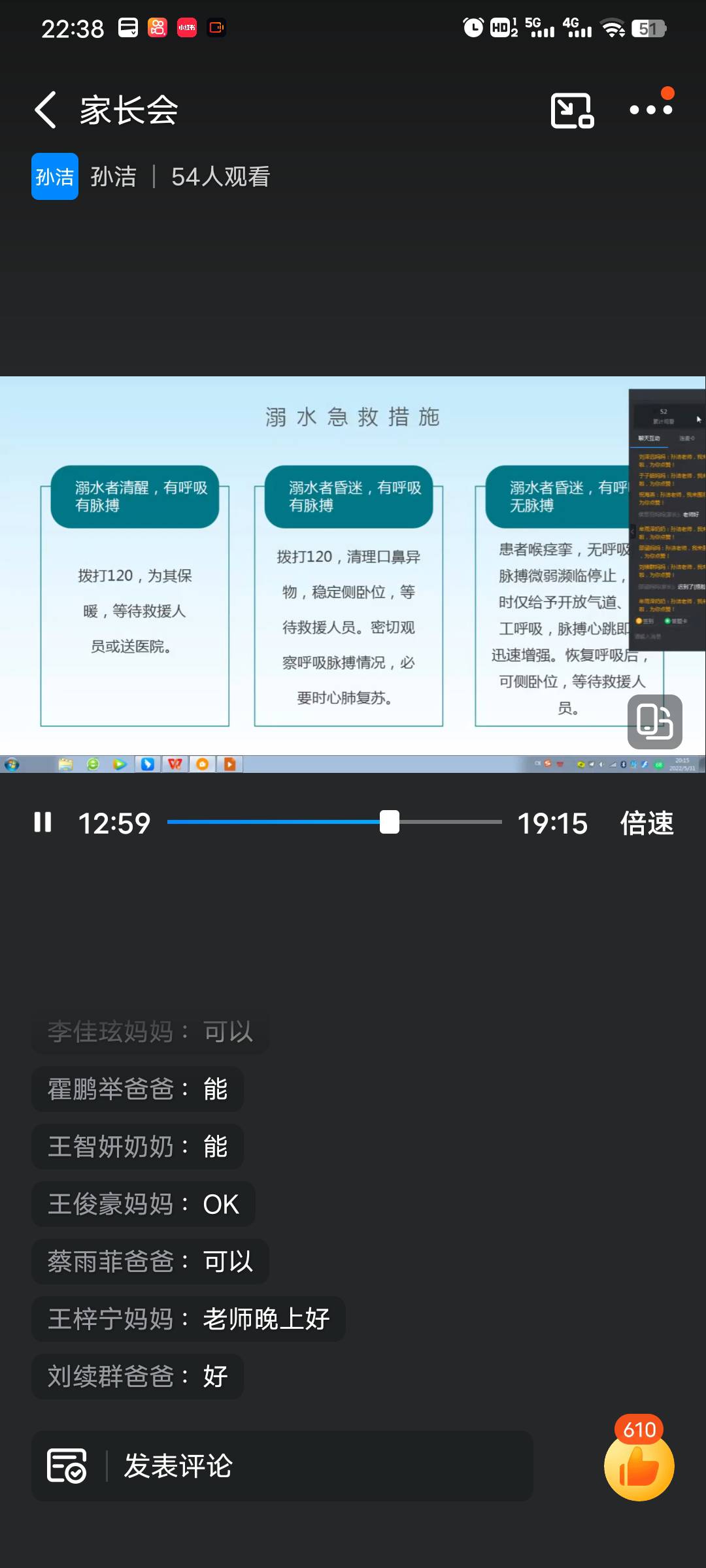The width and height of the screenshot is (706, 1568).
Task: Tap the middle 溺水者昏迷，有呼吸有脉搏 card header
Action: coord(348,497)
